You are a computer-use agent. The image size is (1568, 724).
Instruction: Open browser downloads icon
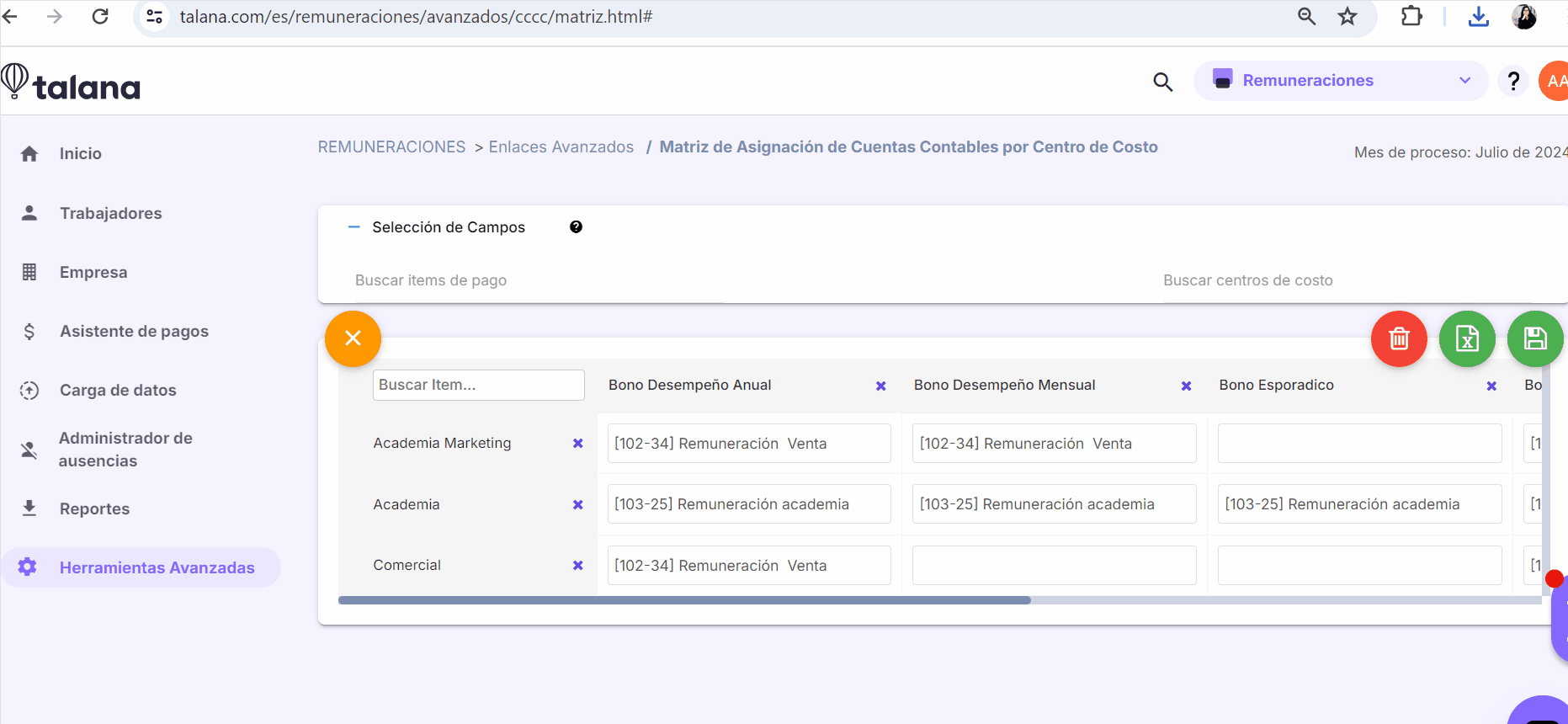point(1479,16)
